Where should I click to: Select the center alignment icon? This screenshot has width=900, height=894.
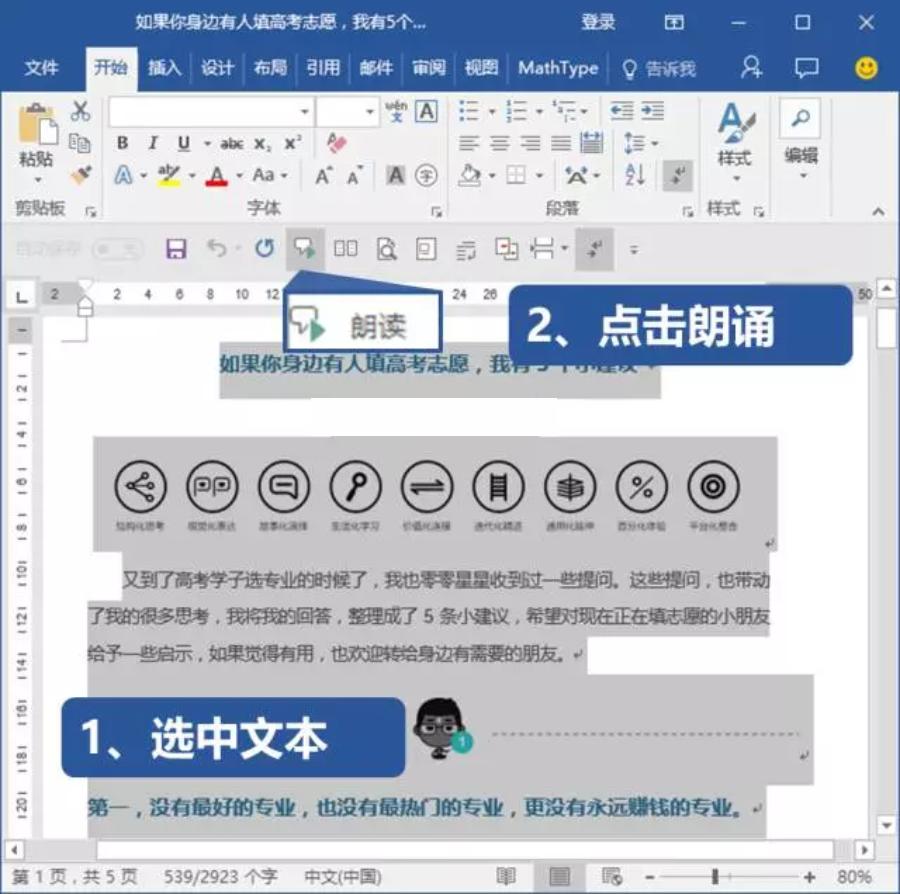pyautogui.click(x=501, y=142)
